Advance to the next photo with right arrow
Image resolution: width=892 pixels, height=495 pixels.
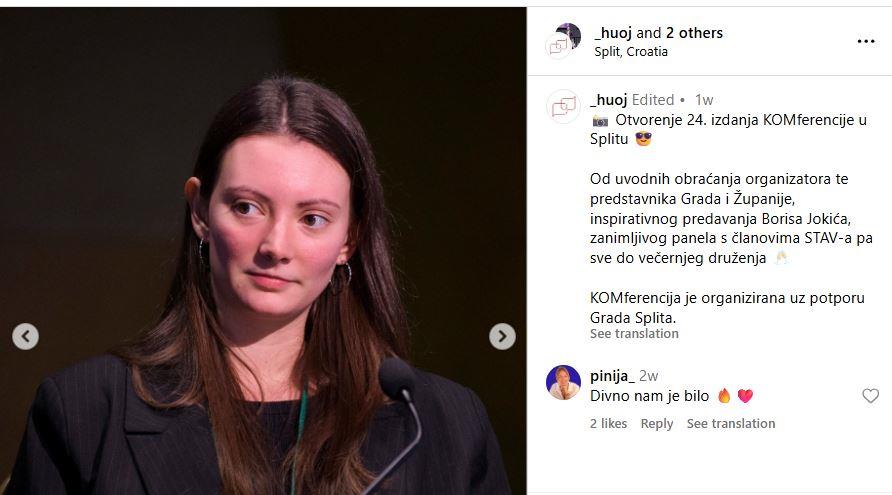[502, 336]
